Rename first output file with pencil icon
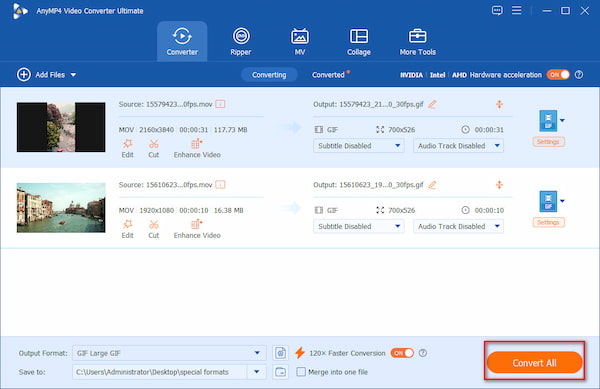The height and width of the screenshot is (389, 600). tap(432, 104)
